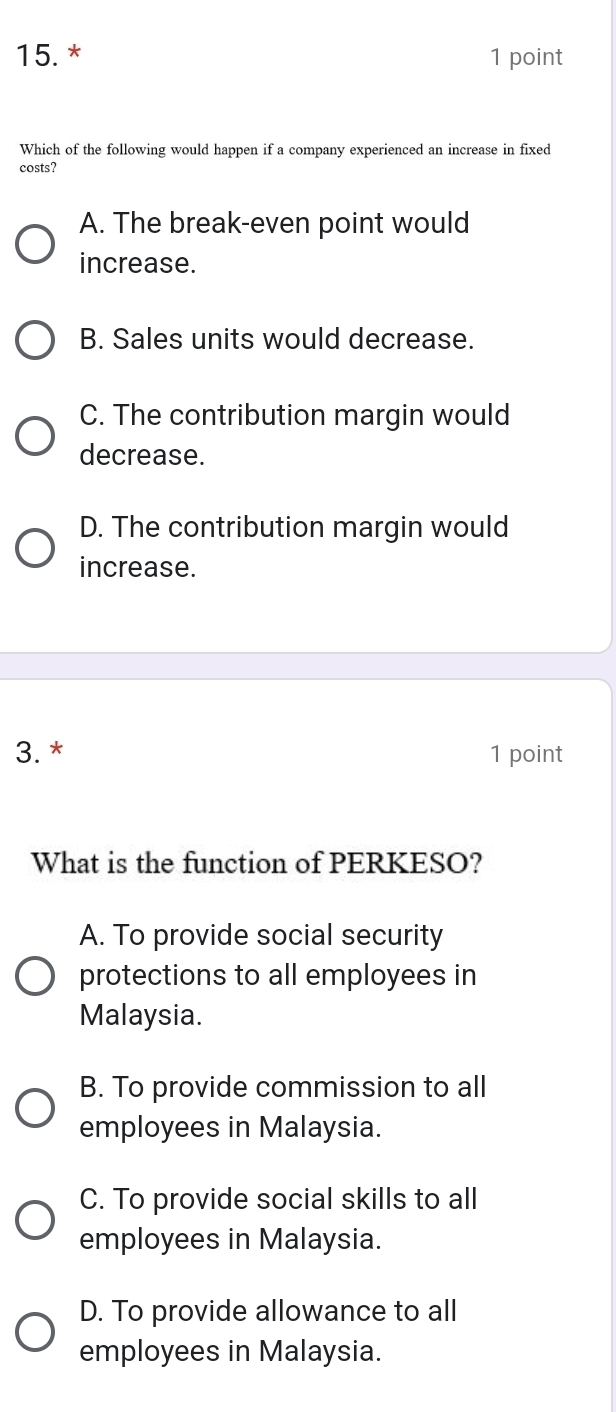Click the 'What is the function of PERKESO?' heading
The width and height of the screenshot is (616, 1412).
258,862
